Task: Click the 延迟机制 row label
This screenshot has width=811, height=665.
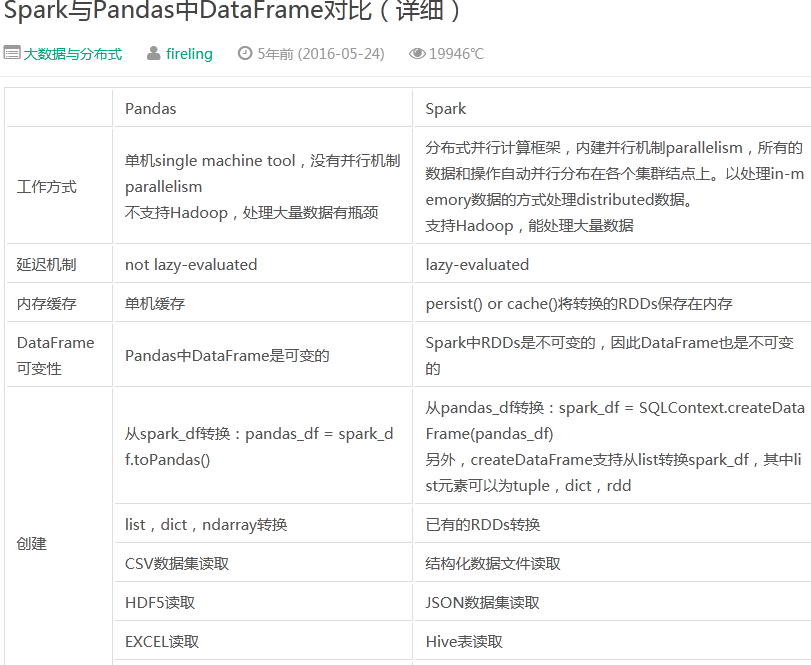Action: pos(59,264)
